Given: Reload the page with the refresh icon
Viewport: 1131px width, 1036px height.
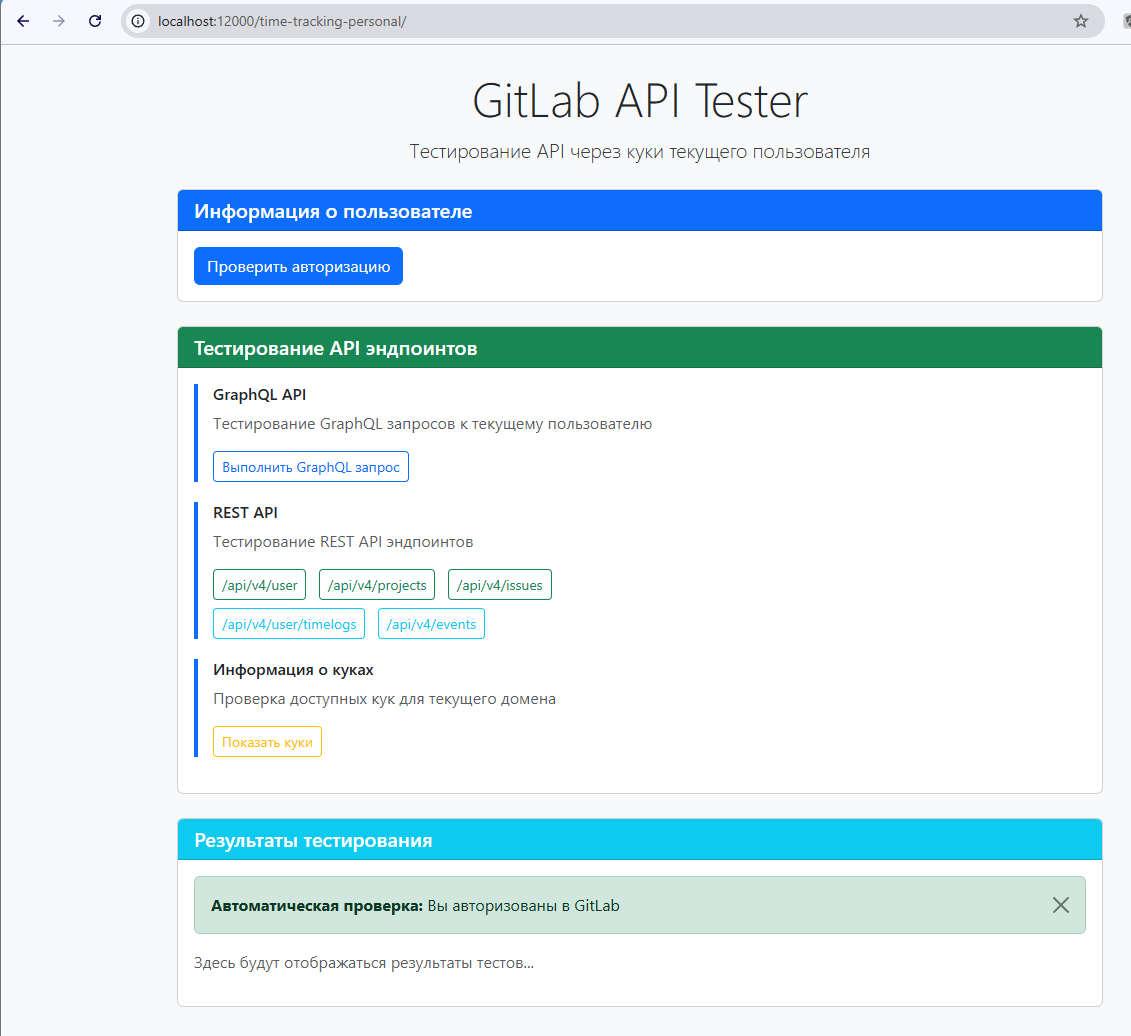Looking at the screenshot, I should (94, 21).
